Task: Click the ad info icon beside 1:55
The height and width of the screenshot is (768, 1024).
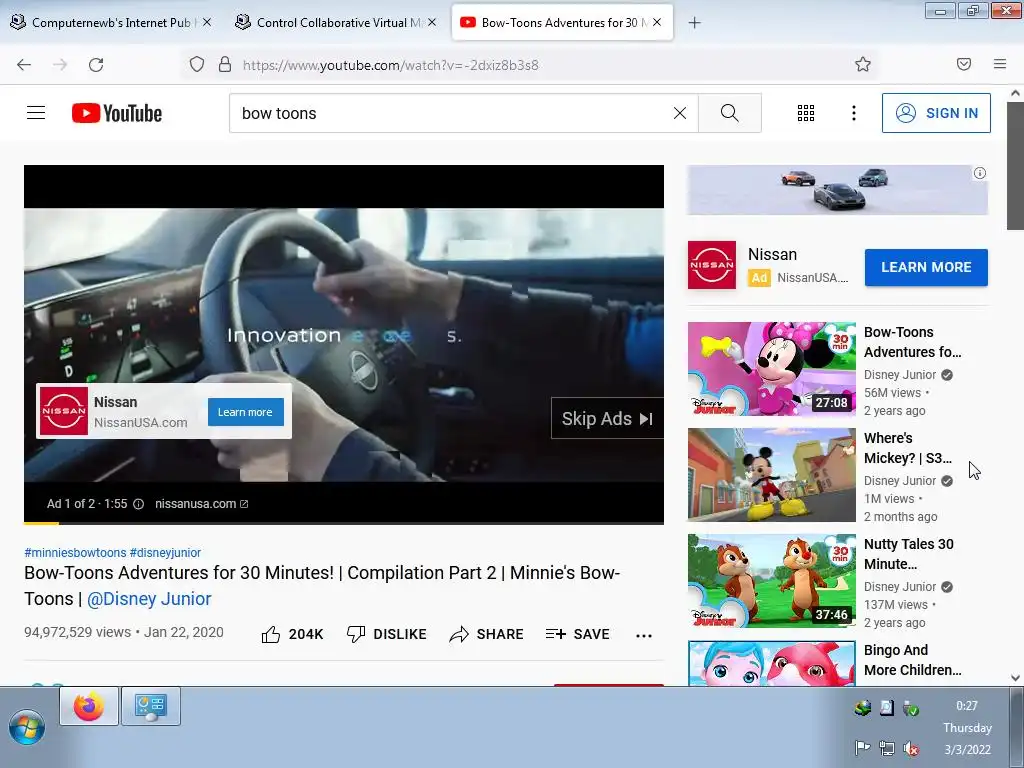Action: 138,504
